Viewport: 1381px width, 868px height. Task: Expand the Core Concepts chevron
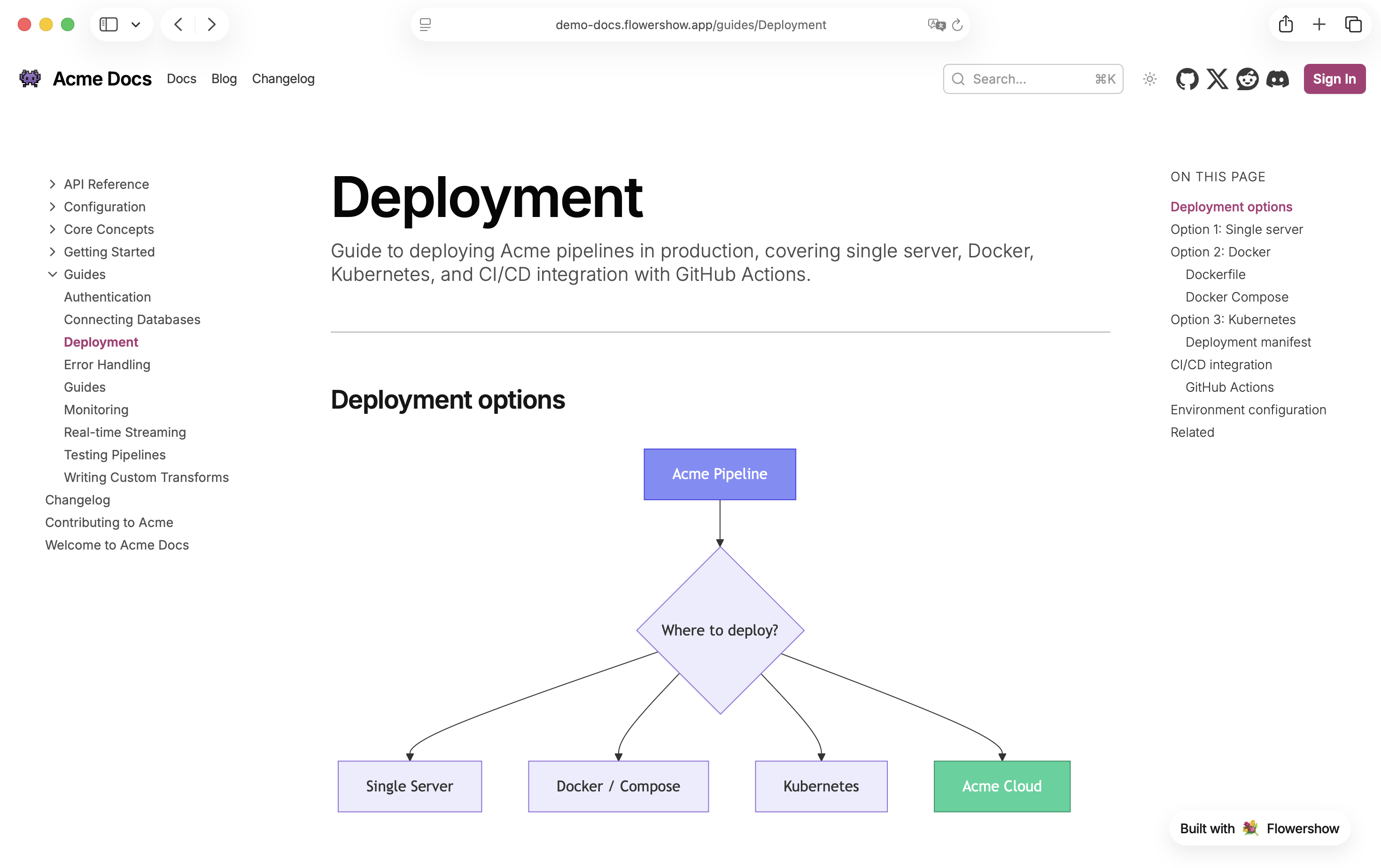(53, 229)
